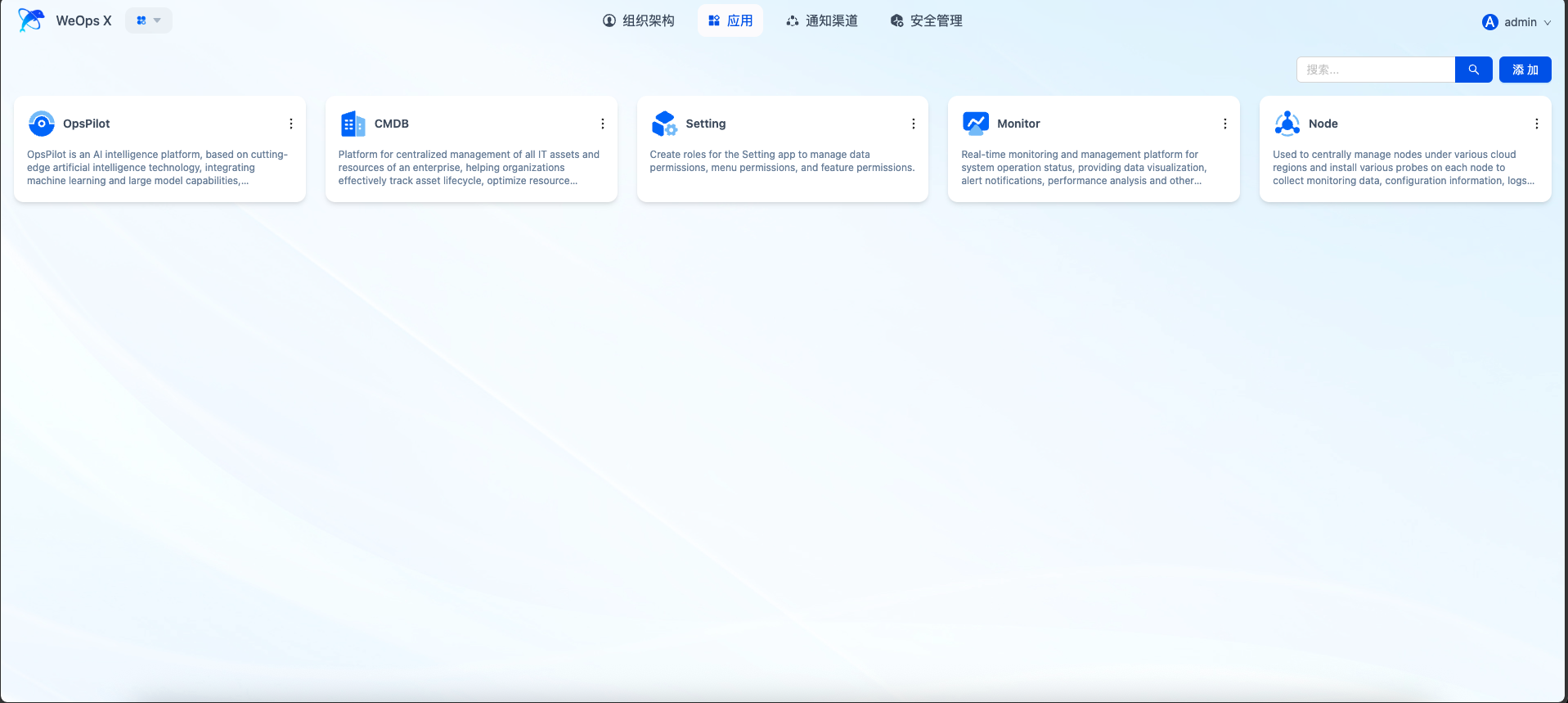Click the Node app icon
This screenshot has height=703, width=1568.
(1287, 124)
